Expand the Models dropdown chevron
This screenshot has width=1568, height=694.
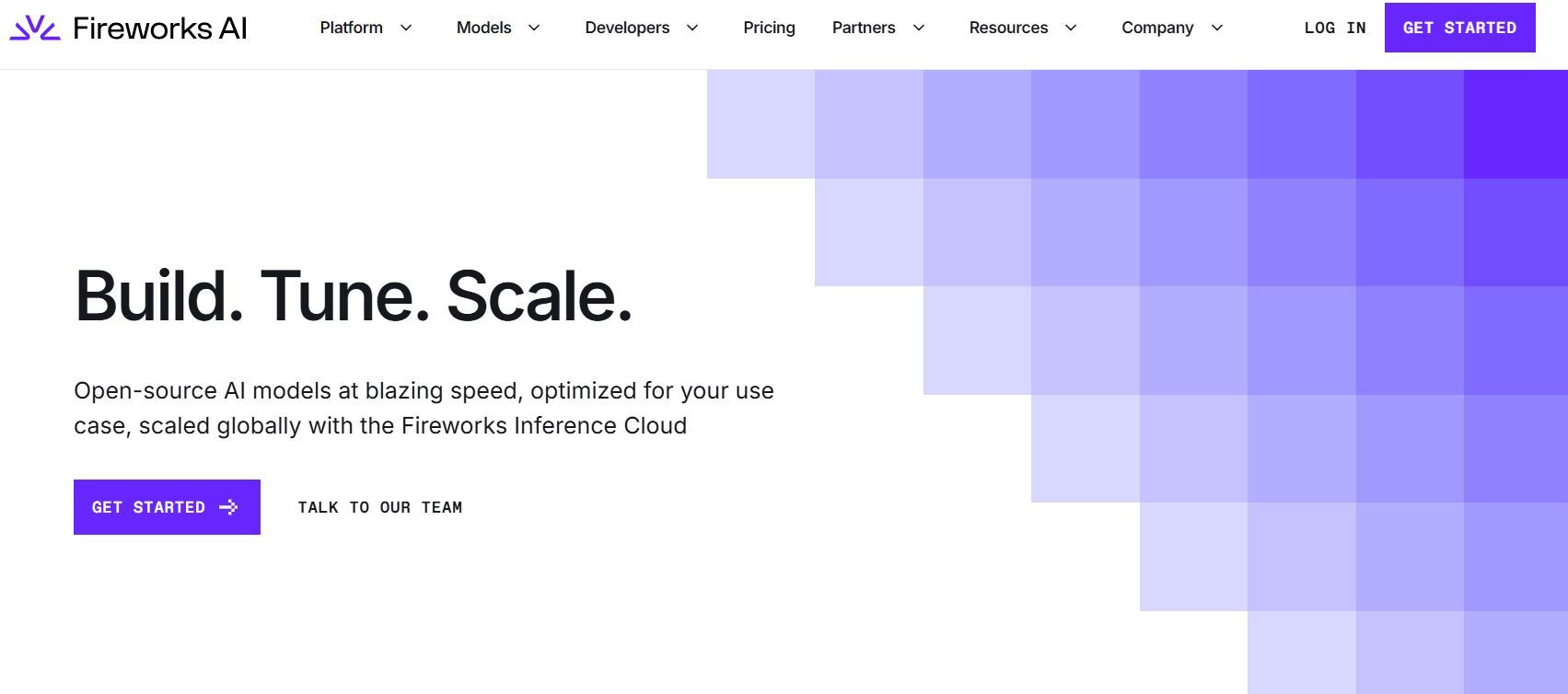[534, 28]
